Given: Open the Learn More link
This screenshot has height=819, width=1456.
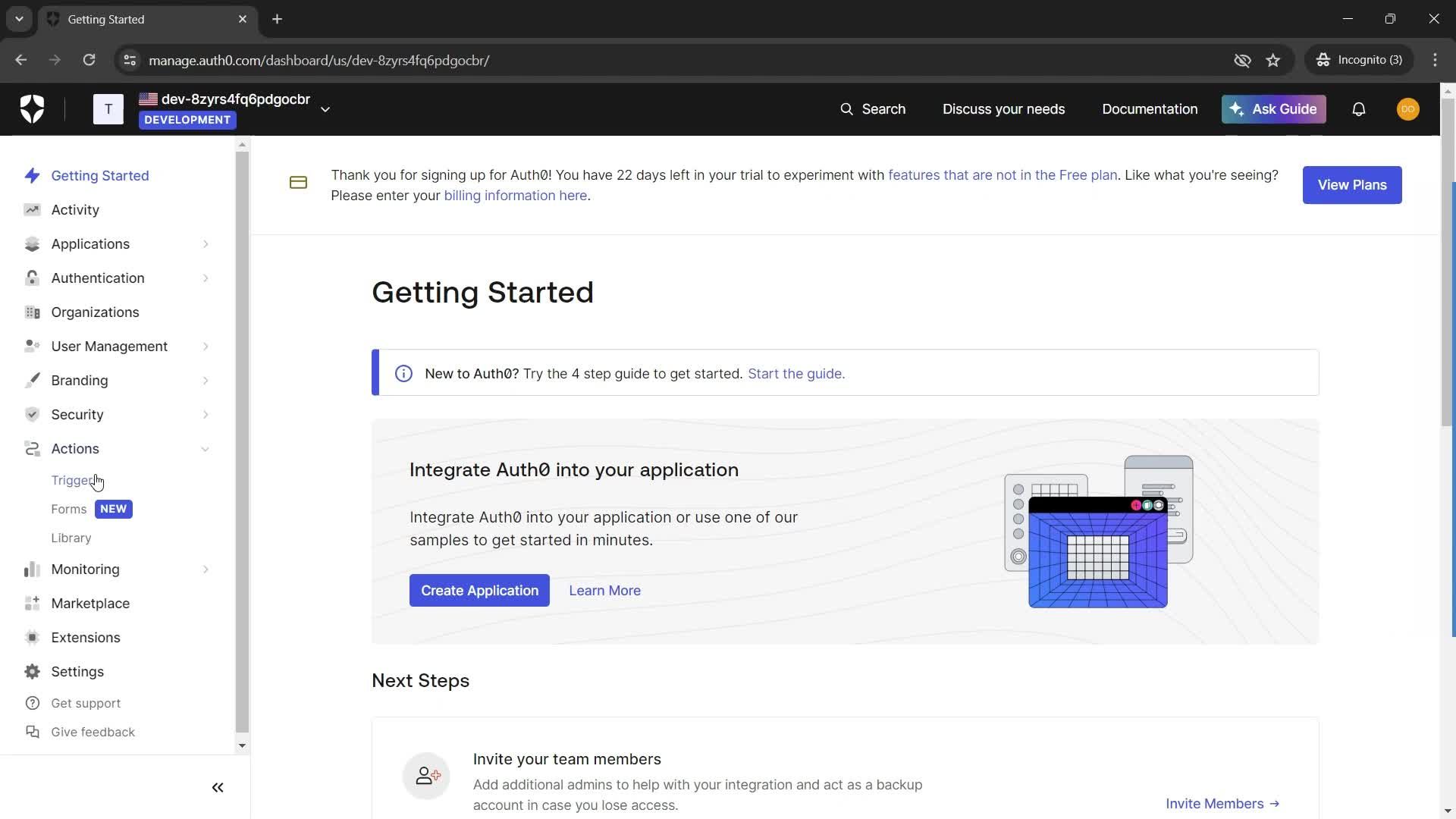Looking at the screenshot, I should click(604, 591).
